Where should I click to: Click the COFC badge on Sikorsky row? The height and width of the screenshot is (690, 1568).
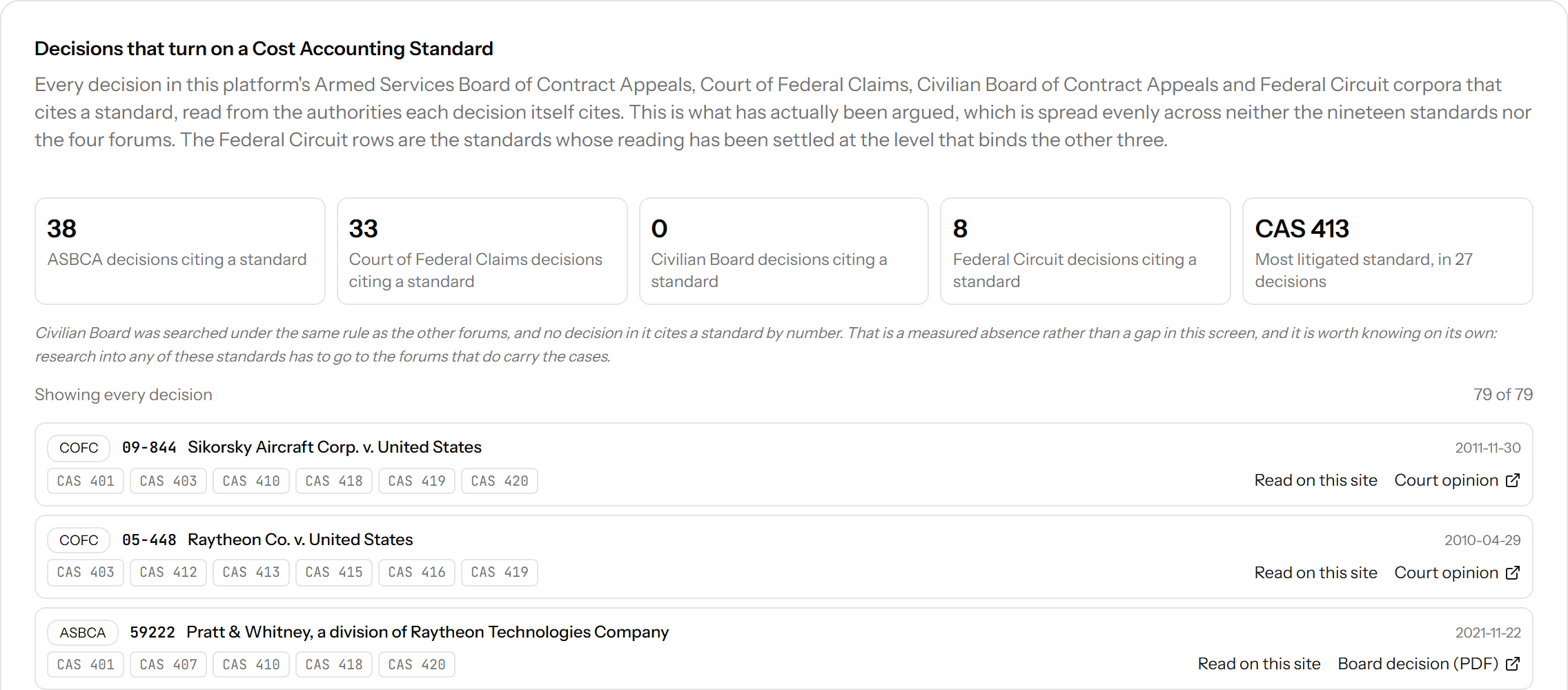click(79, 448)
